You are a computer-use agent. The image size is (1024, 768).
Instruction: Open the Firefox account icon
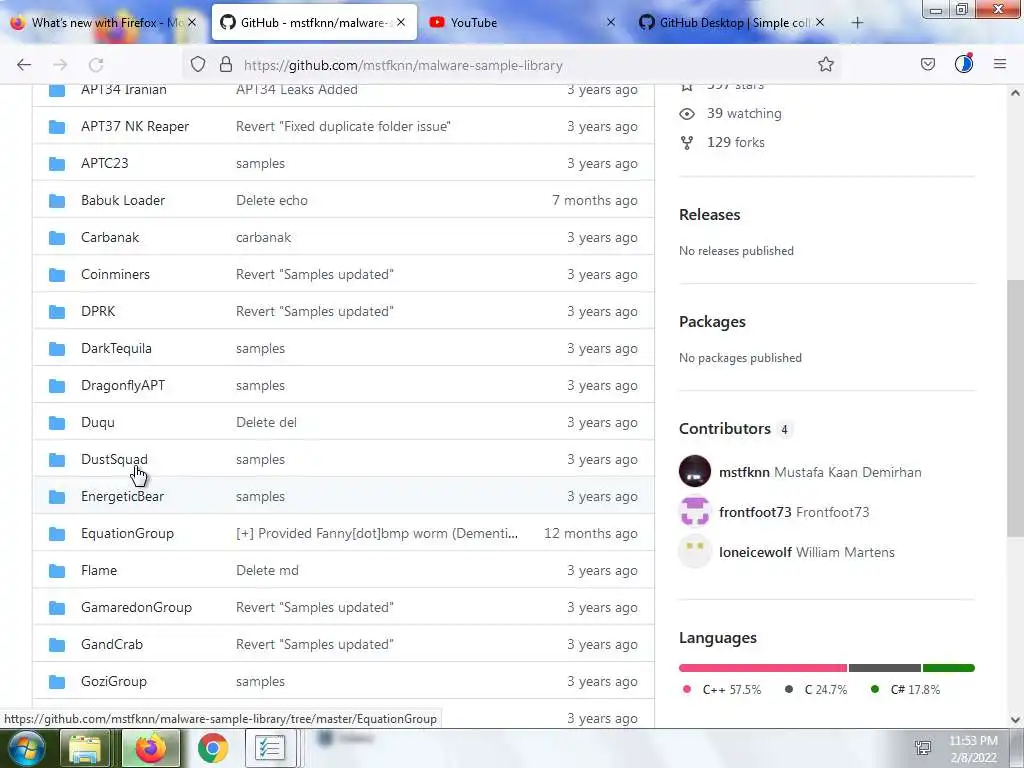pos(964,63)
